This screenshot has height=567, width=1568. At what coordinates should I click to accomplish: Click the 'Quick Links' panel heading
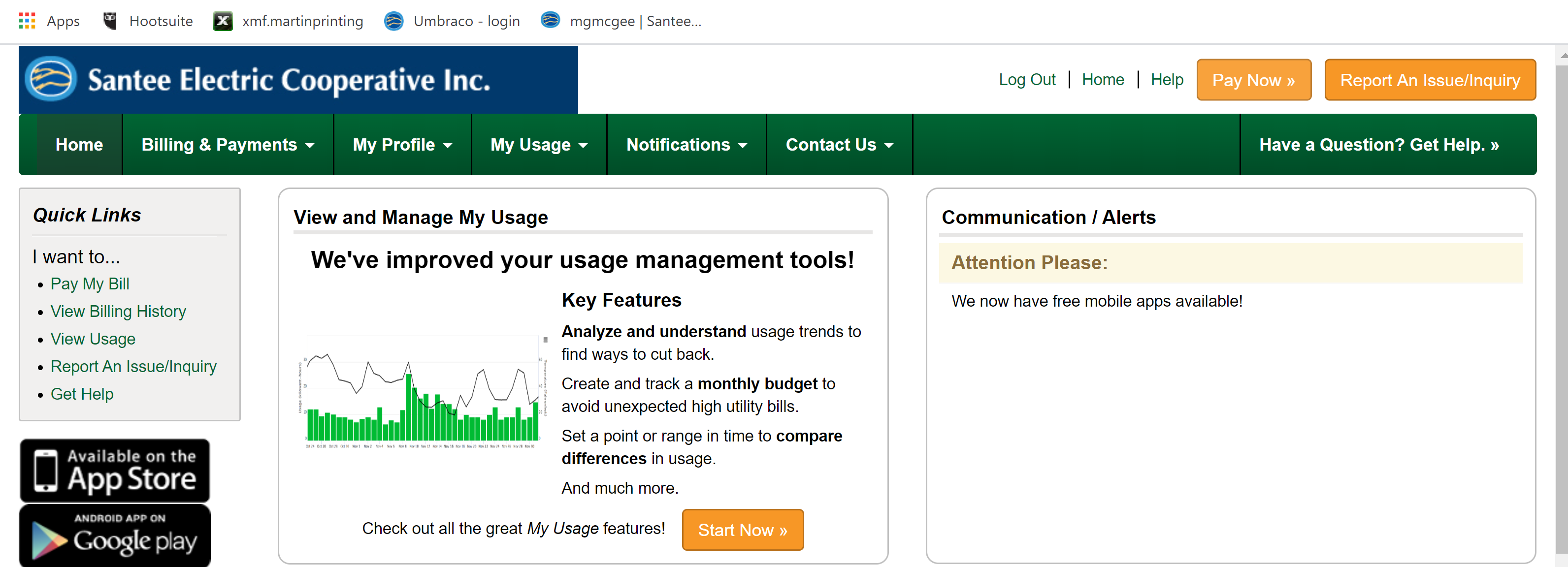click(x=87, y=215)
